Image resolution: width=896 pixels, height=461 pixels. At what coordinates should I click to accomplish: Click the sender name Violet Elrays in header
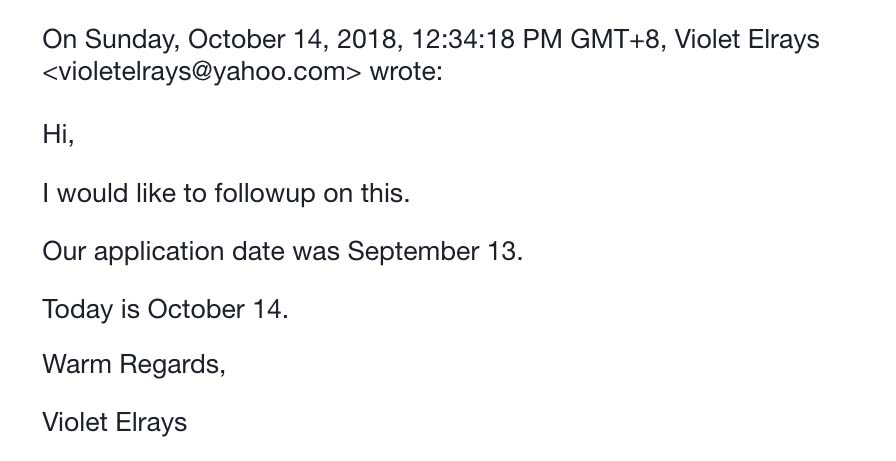(x=748, y=40)
